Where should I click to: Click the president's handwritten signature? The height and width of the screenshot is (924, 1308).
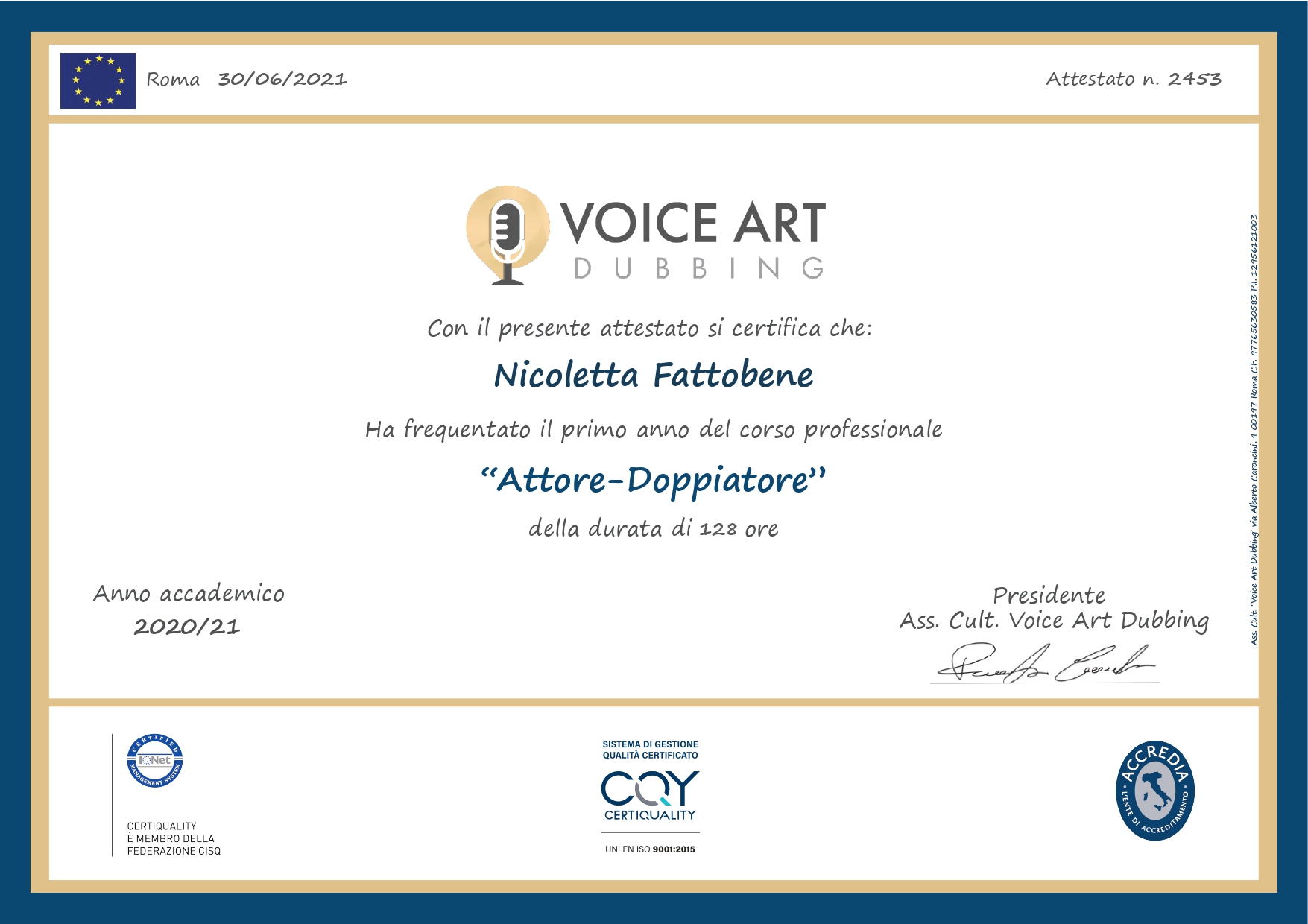1045,664
